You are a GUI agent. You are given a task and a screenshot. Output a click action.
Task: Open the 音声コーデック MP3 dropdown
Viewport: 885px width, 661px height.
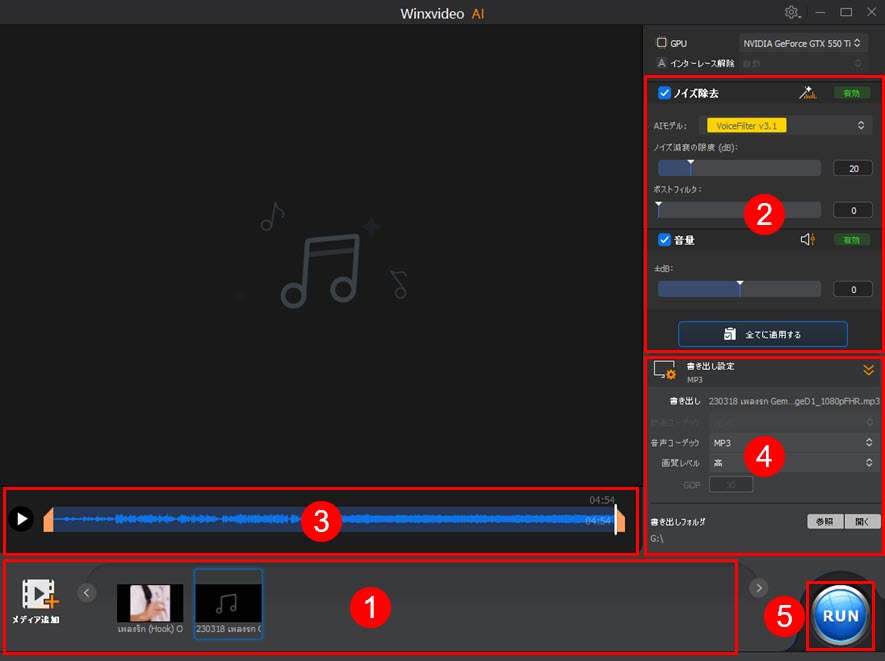coord(792,443)
